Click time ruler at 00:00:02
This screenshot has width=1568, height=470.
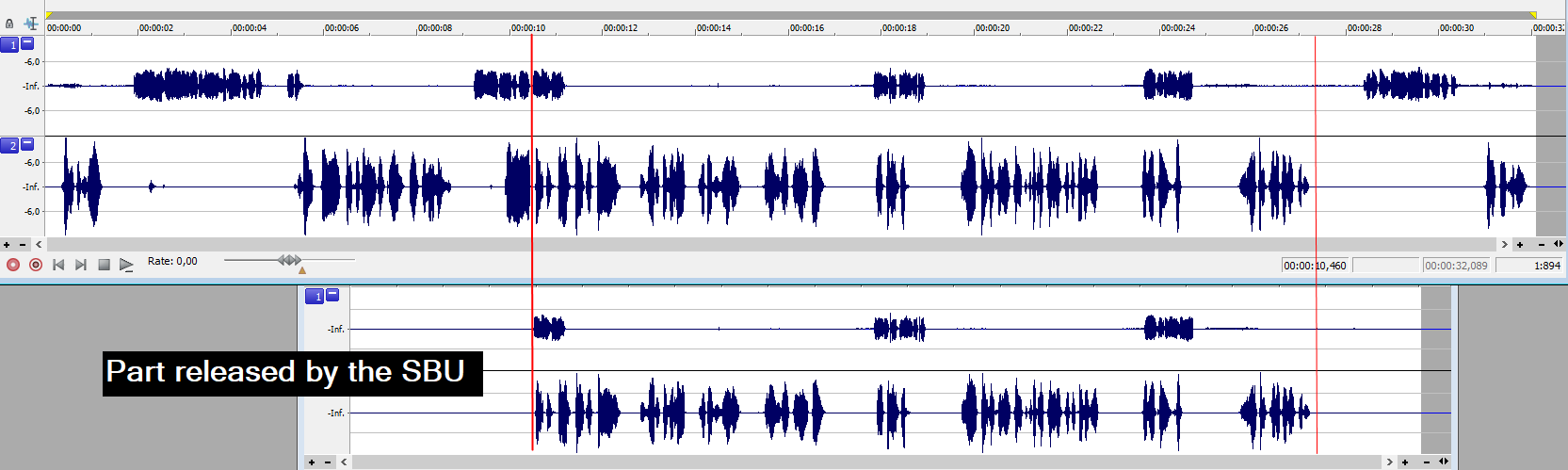click(156, 28)
